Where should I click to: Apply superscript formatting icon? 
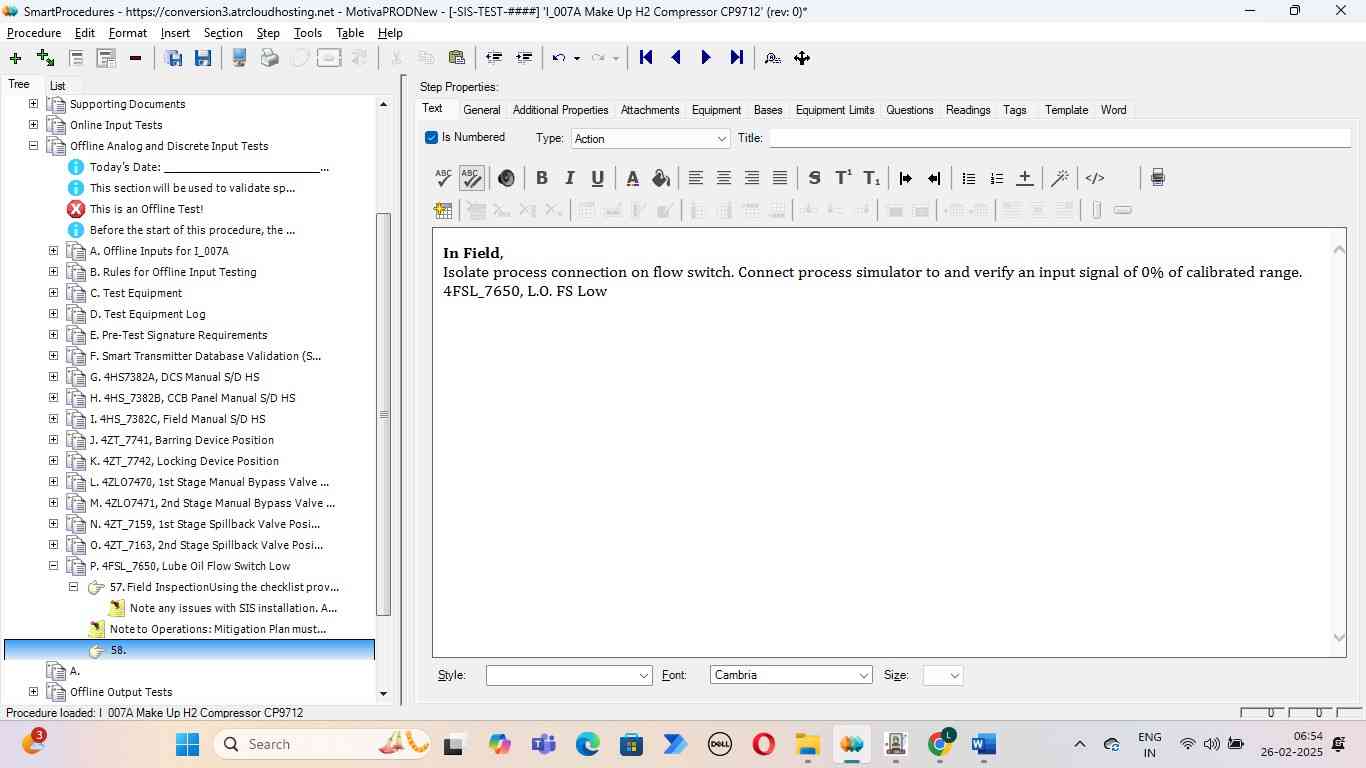click(x=843, y=178)
